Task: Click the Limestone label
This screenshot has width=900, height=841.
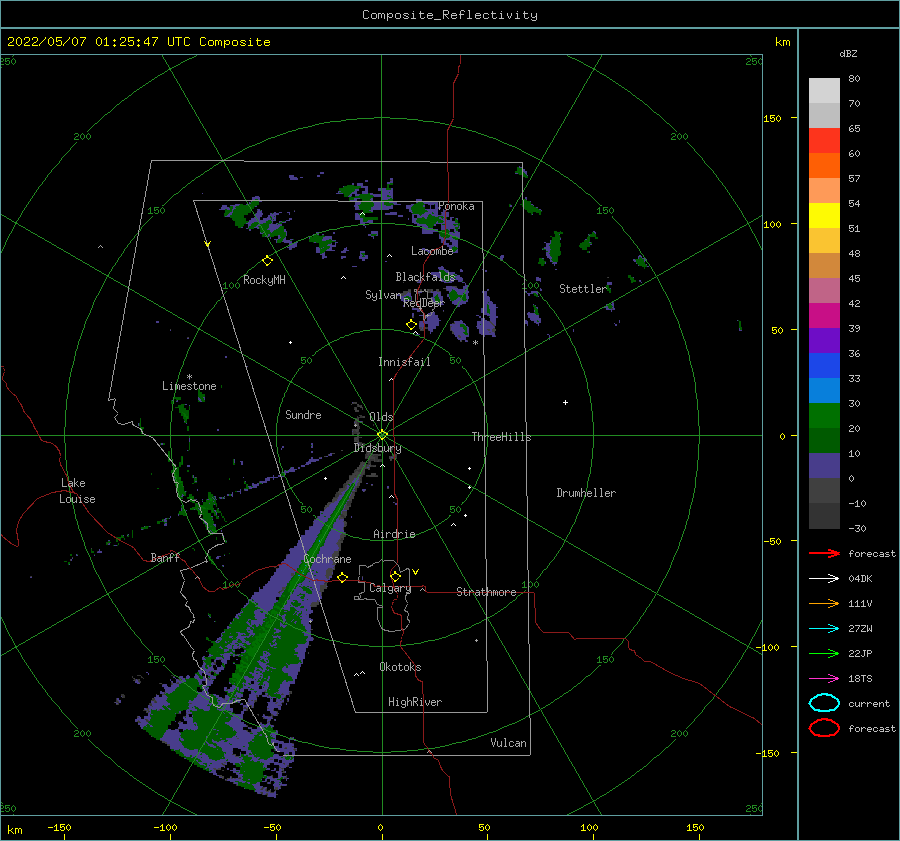Action: pos(189,386)
